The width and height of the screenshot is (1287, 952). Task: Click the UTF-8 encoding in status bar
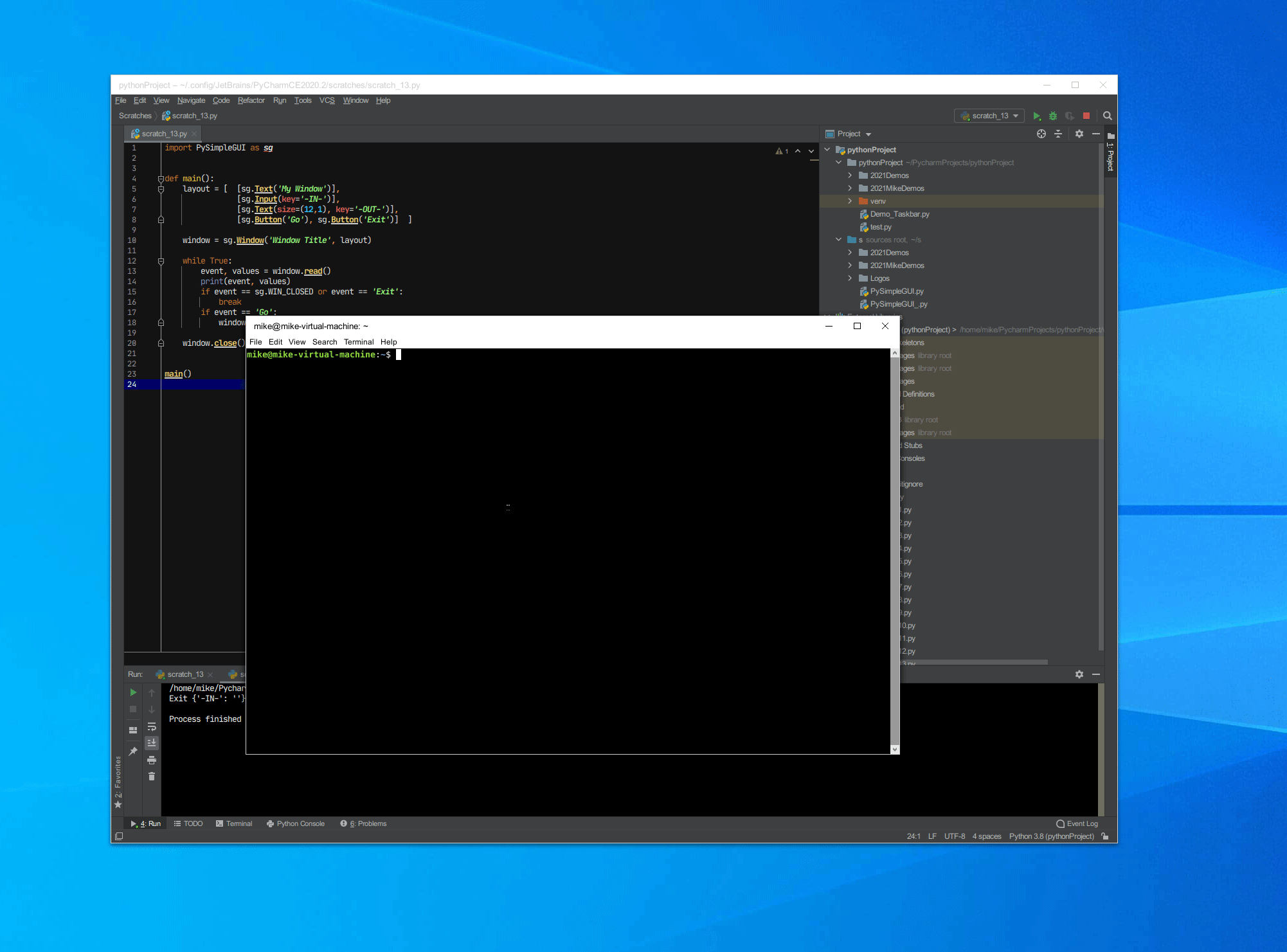(x=955, y=836)
